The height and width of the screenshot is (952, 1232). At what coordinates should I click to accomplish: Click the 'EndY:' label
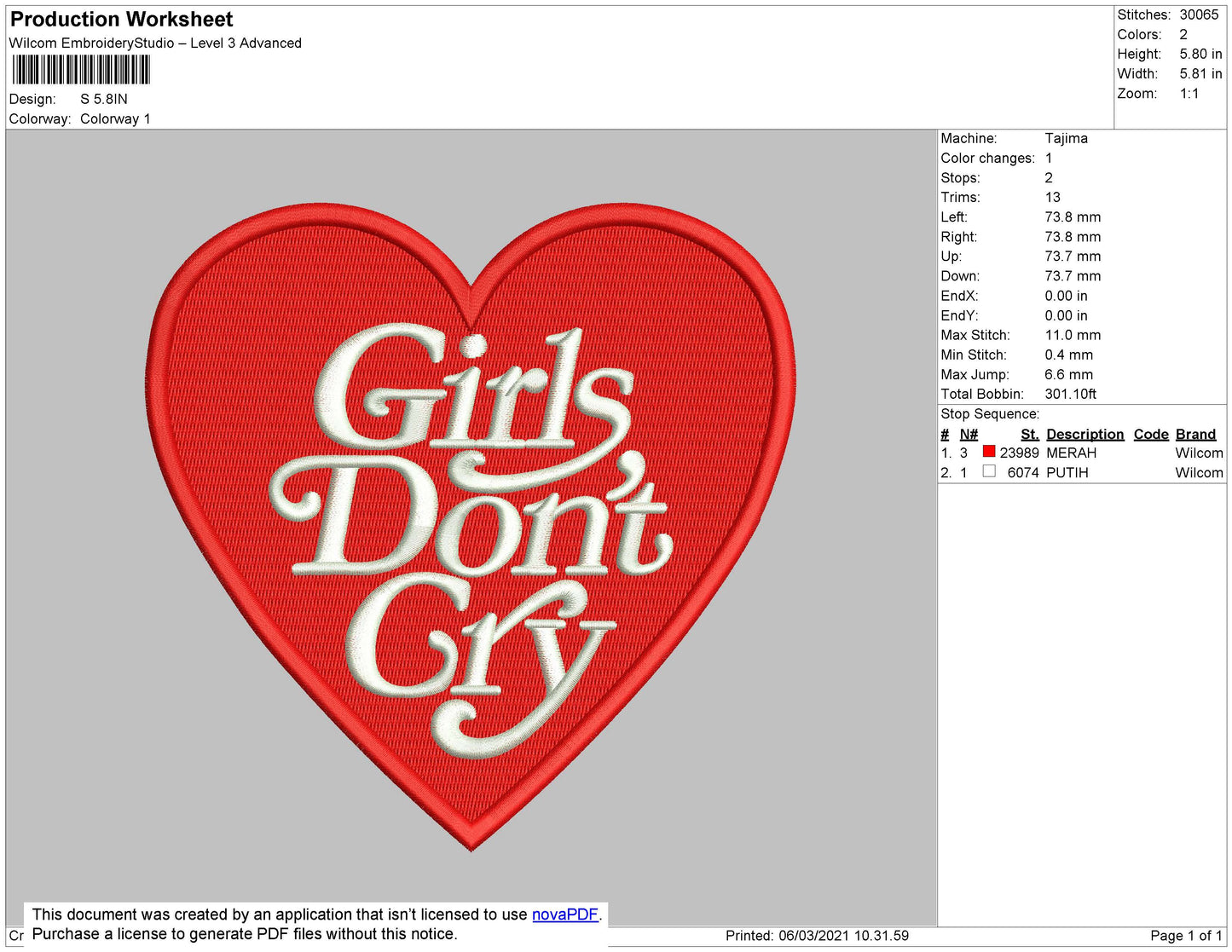click(959, 315)
